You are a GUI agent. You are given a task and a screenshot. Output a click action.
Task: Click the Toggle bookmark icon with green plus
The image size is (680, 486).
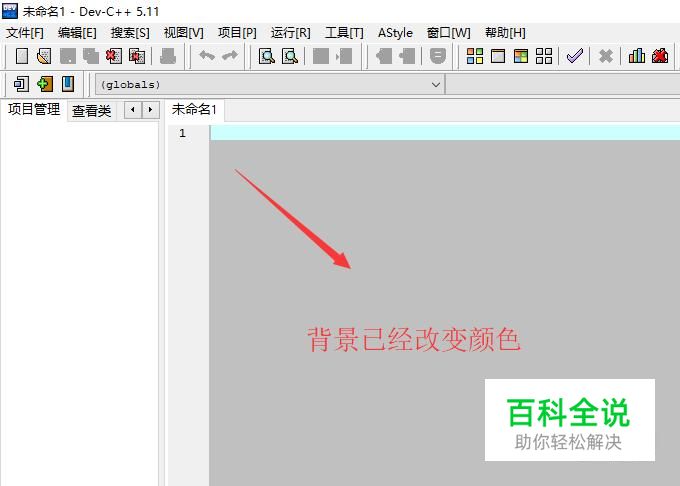pos(45,84)
